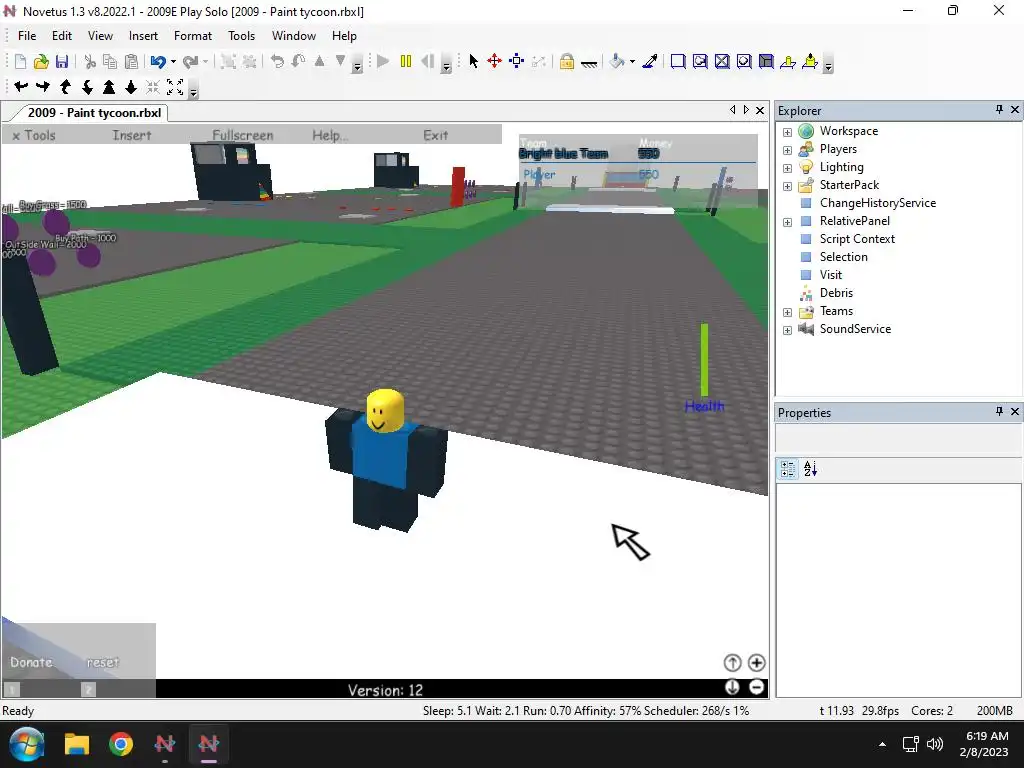1024x768 pixels.
Task: Click the in-game Exit button
Action: tap(435, 135)
